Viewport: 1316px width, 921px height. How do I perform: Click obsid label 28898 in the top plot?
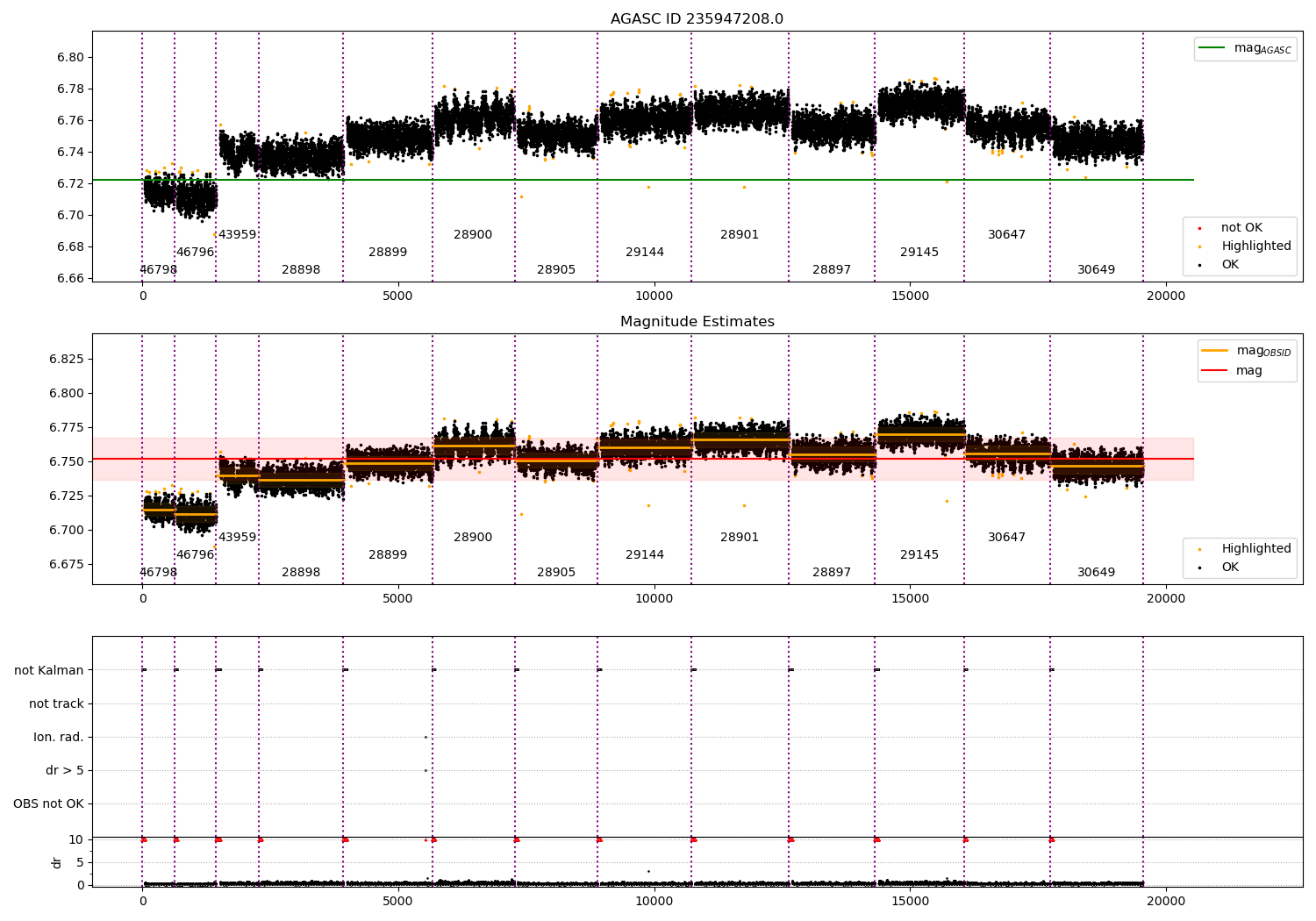301,270
